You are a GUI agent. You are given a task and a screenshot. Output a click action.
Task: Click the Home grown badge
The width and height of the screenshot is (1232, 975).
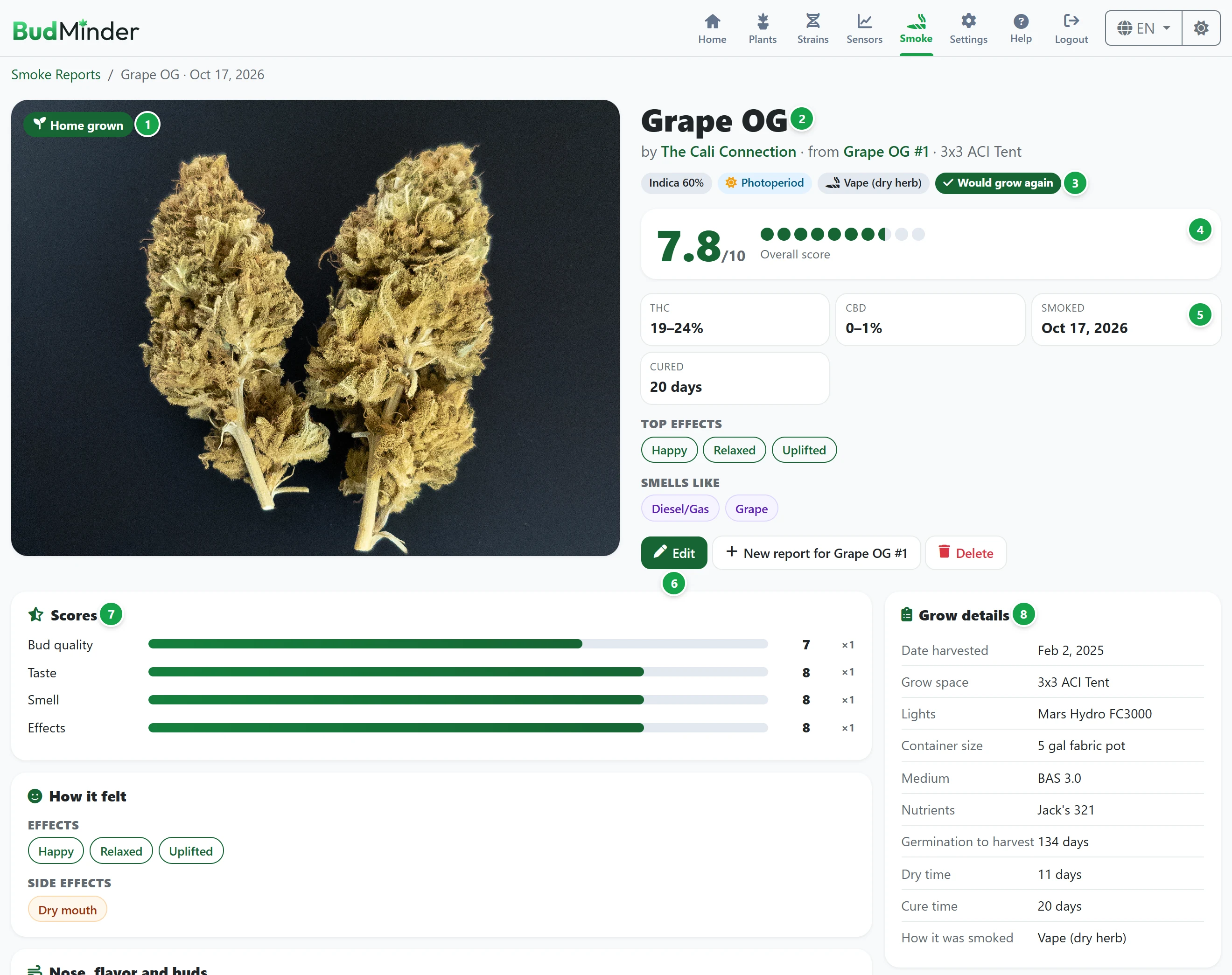pos(78,125)
